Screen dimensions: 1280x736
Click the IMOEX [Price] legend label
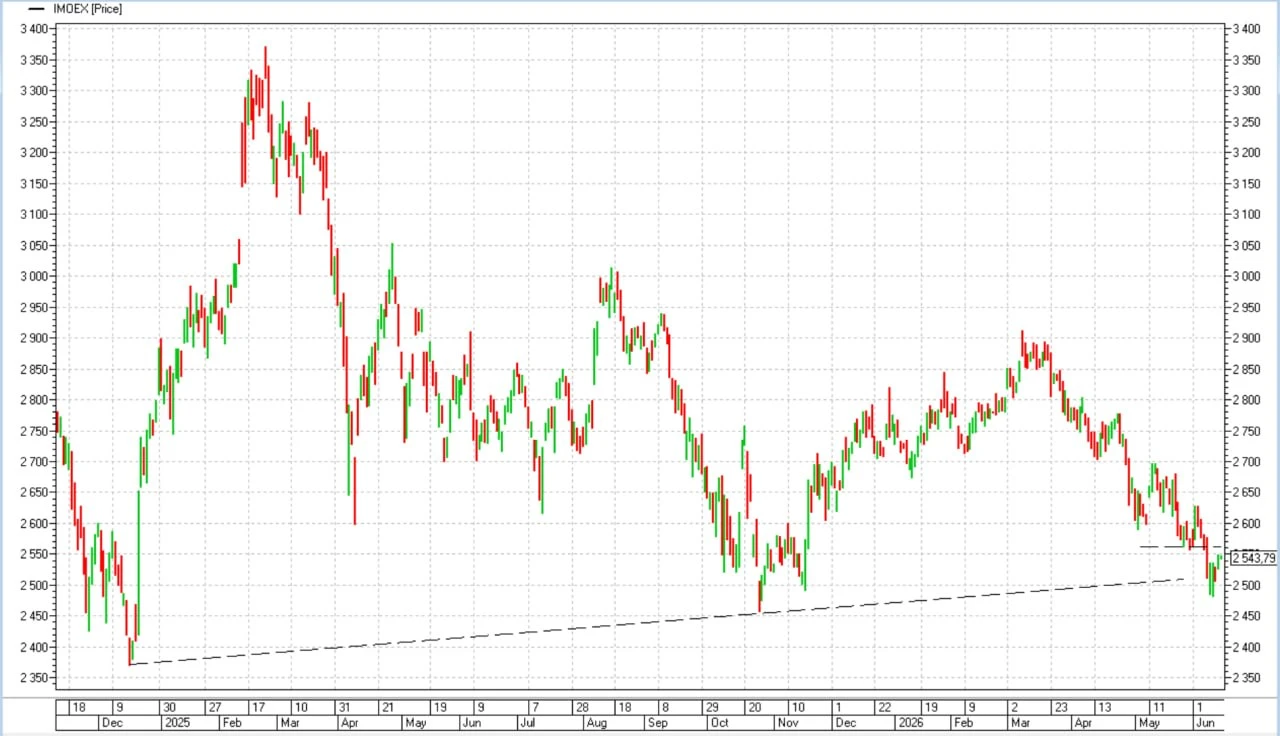(x=86, y=8)
